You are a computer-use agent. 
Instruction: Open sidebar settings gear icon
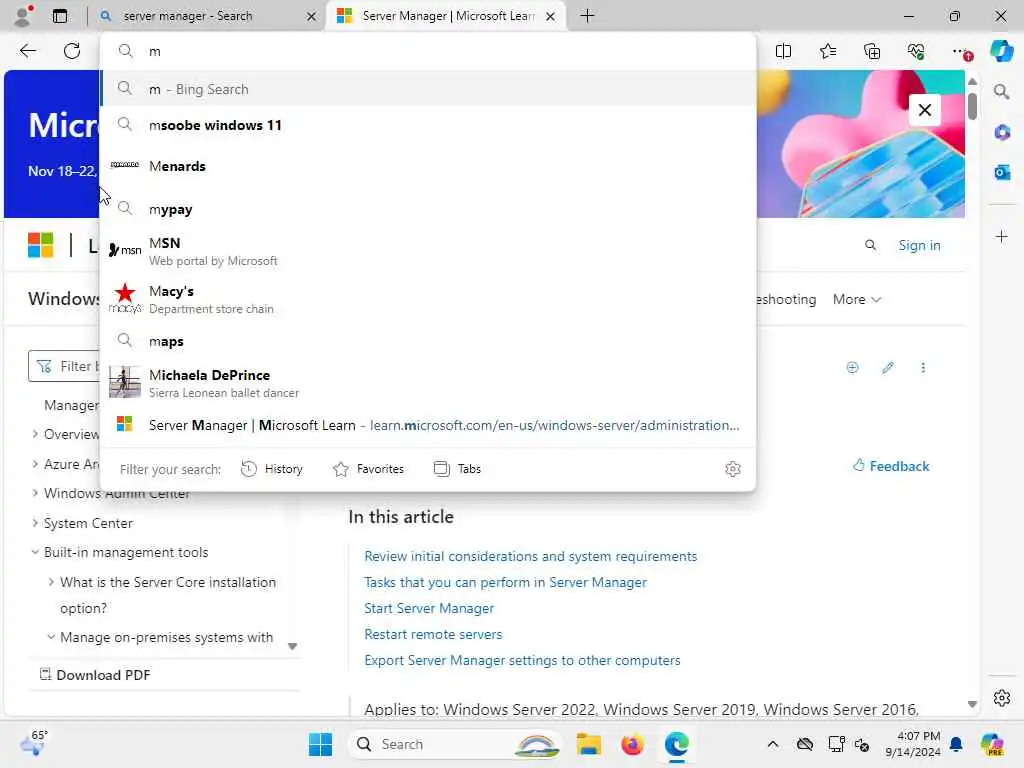1001,698
